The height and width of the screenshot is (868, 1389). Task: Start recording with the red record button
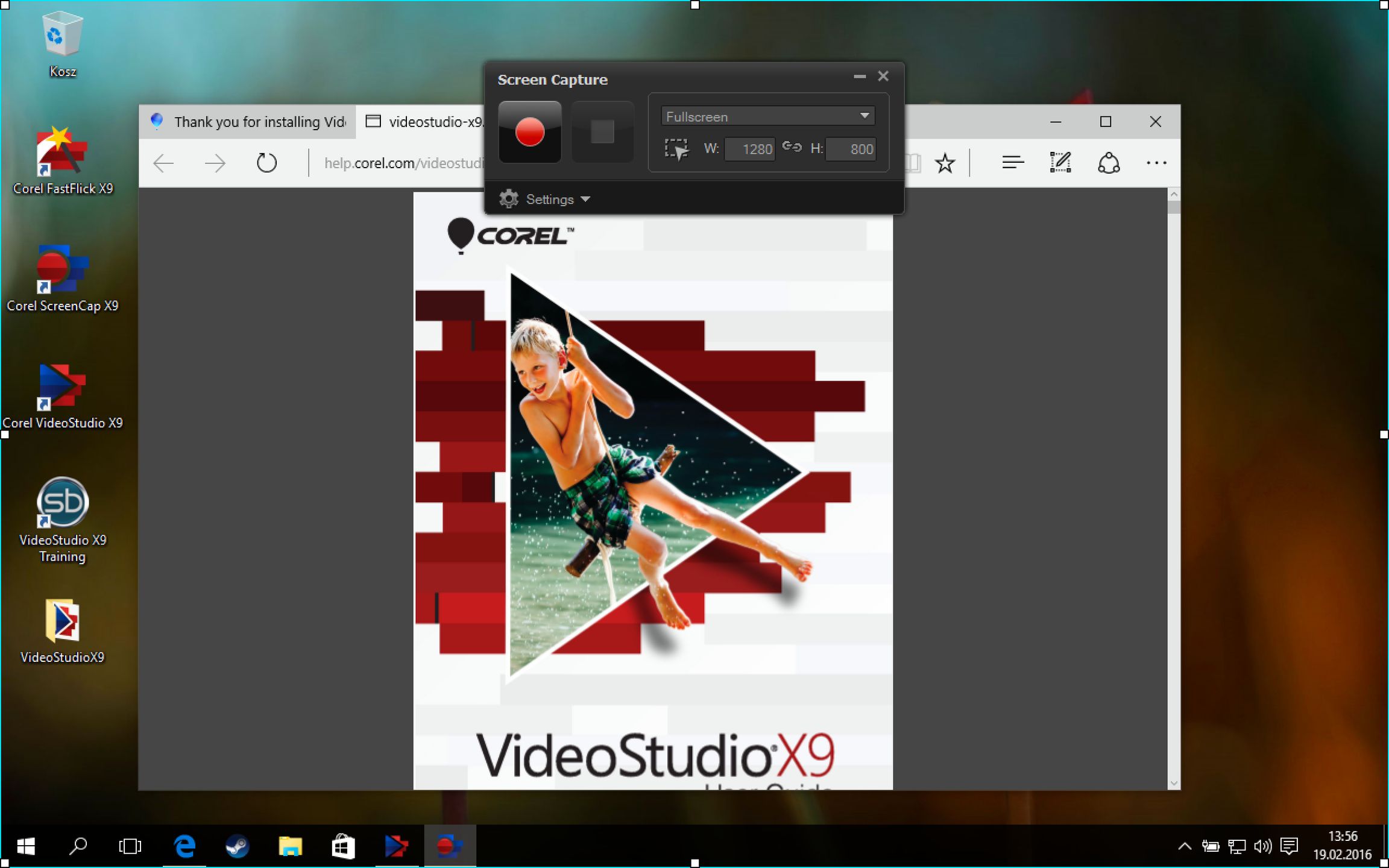(529, 131)
